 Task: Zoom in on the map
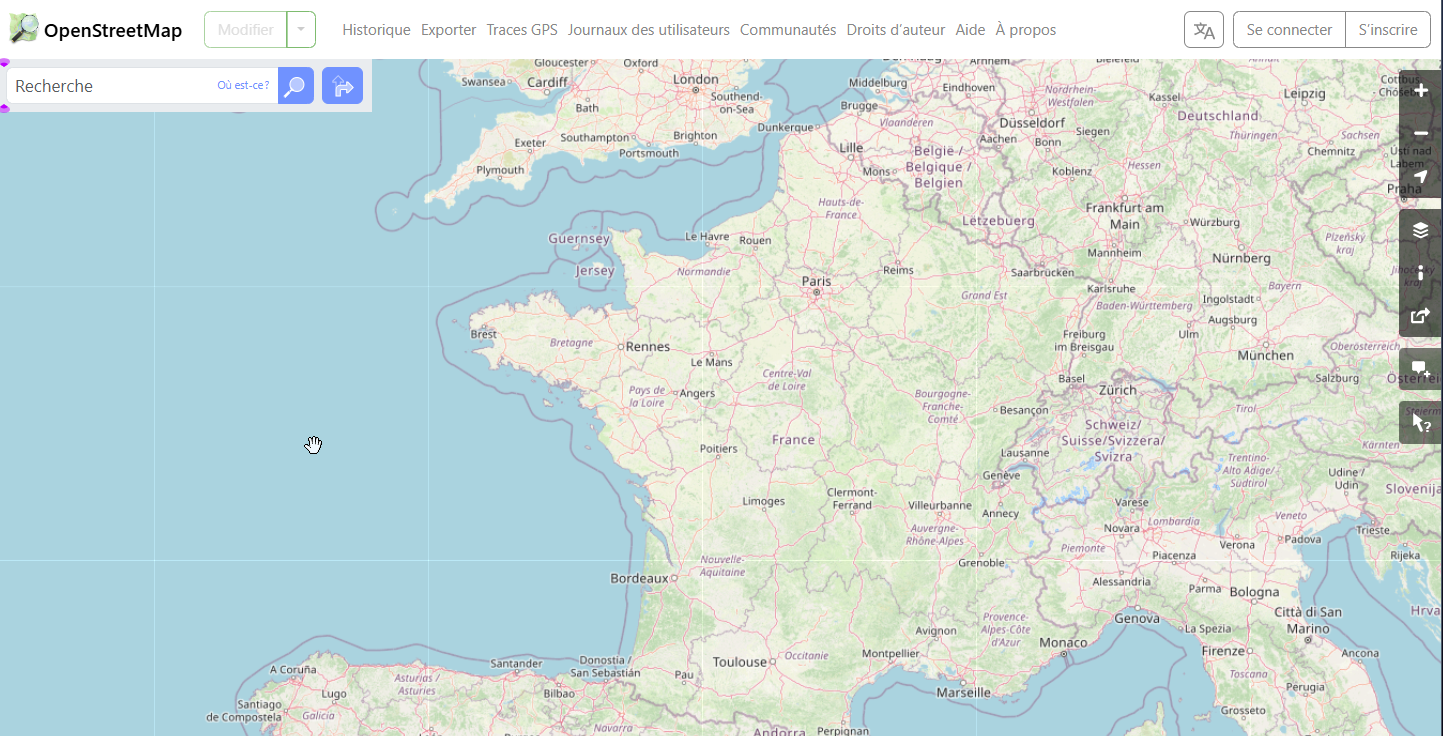1420,90
